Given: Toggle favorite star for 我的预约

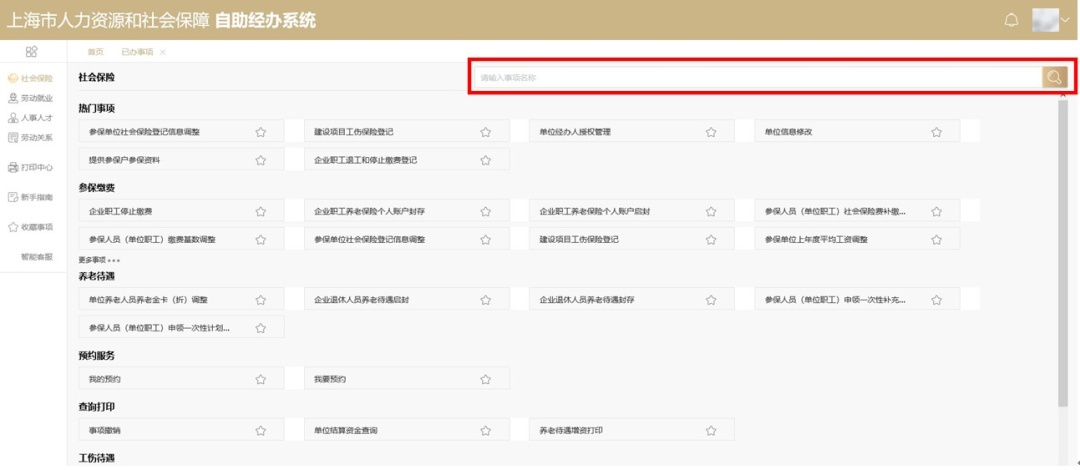Looking at the screenshot, I should point(261,380).
